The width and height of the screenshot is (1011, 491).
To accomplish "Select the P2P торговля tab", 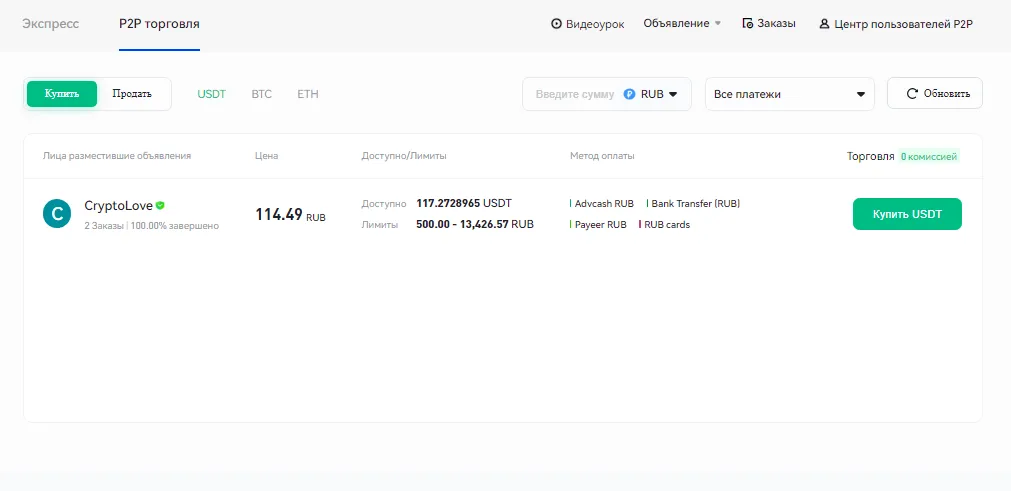I will coord(159,24).
